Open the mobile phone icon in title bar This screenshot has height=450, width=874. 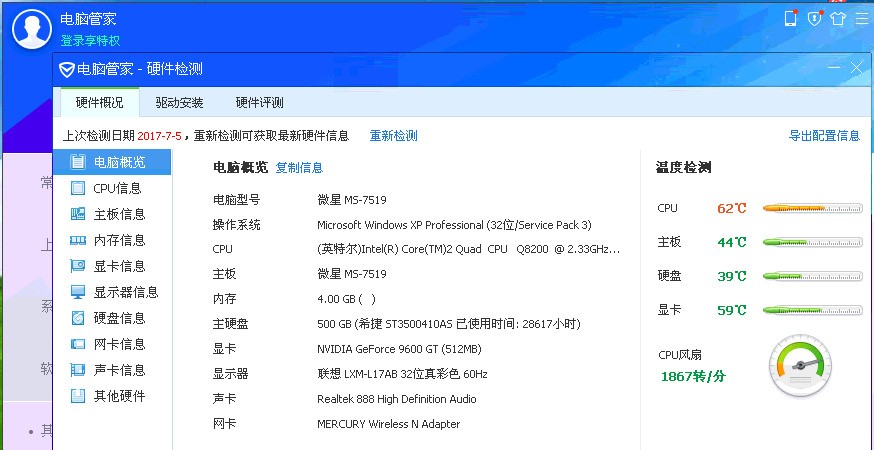pyautogui.click(x=790, y=18)
